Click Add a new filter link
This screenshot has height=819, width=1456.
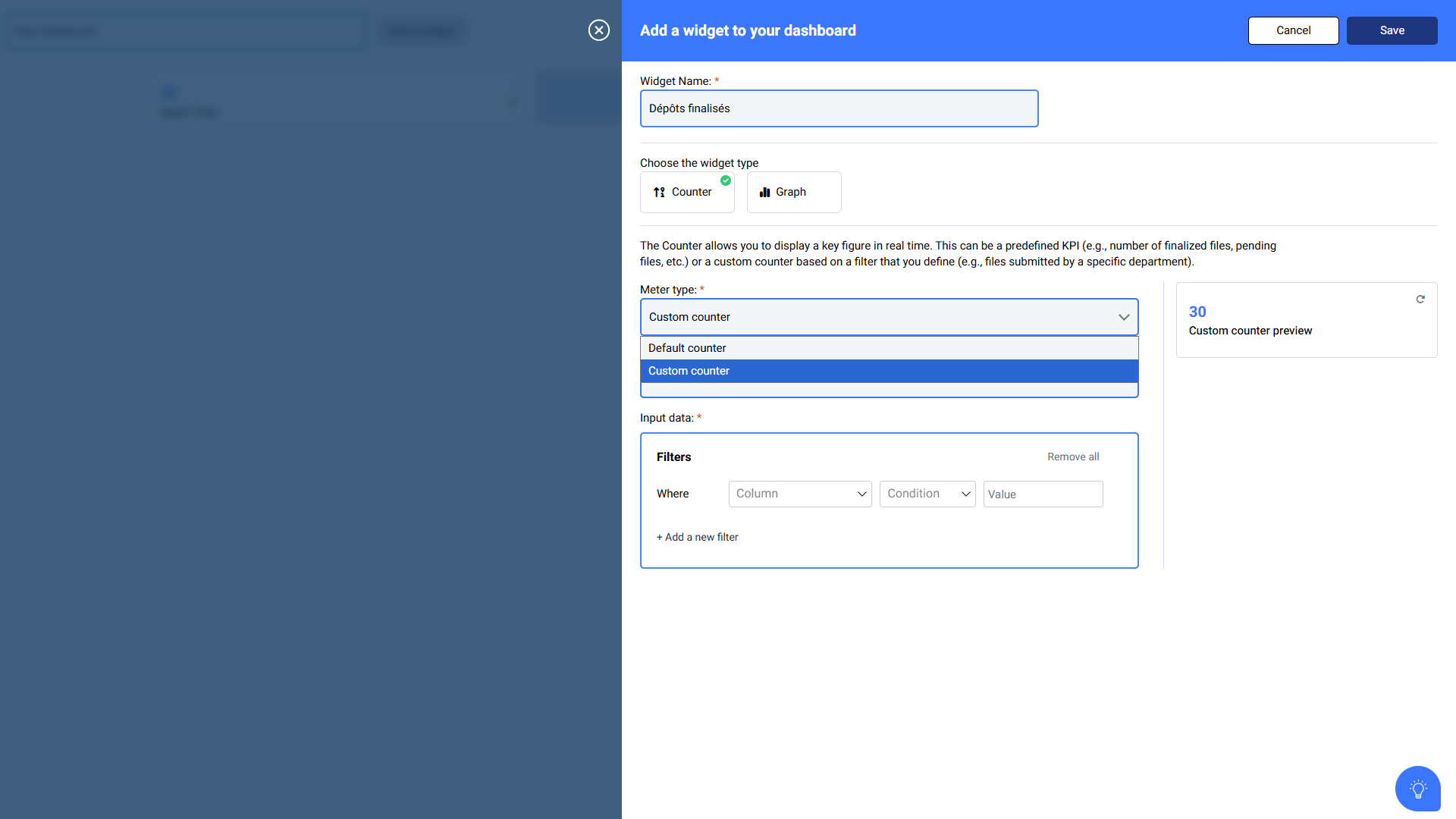697,537
